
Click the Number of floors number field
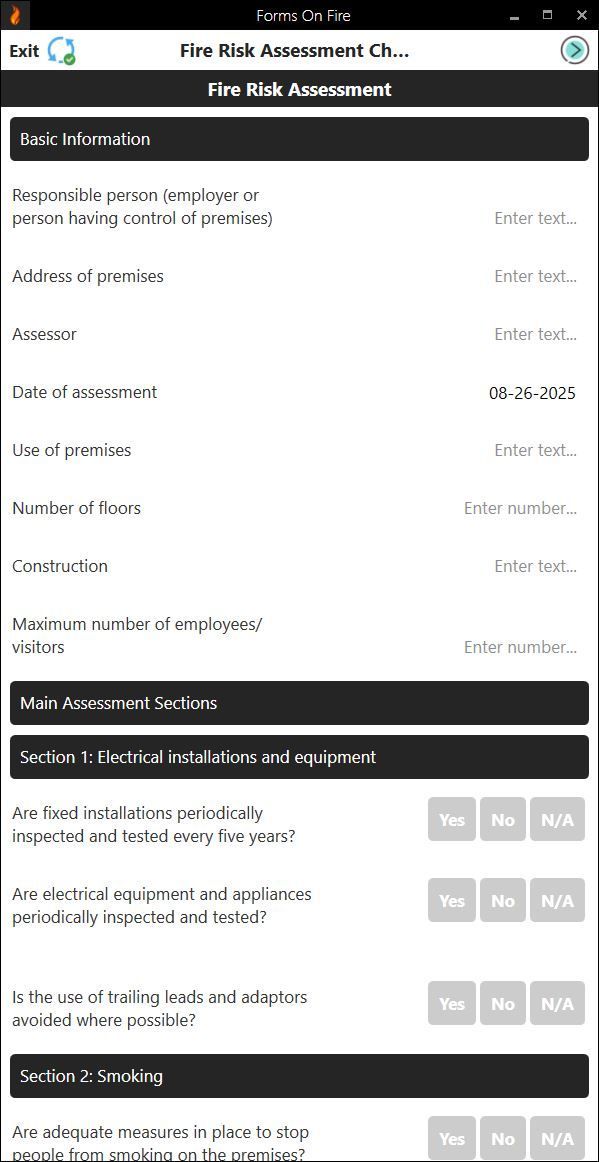tap(519, 508)
